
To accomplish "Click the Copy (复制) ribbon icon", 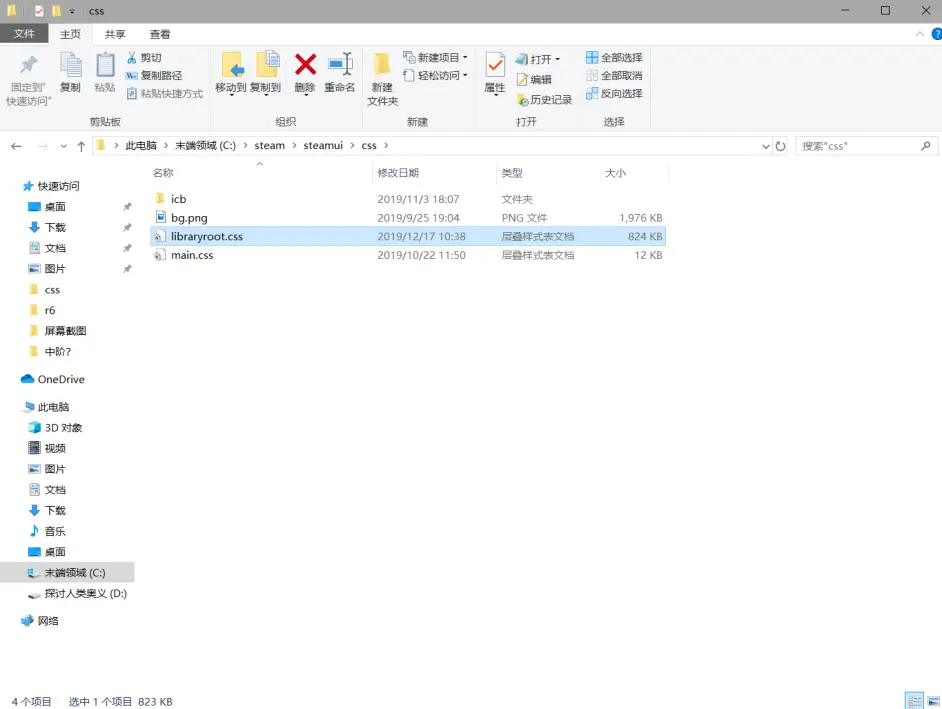I will coord(70,65).
